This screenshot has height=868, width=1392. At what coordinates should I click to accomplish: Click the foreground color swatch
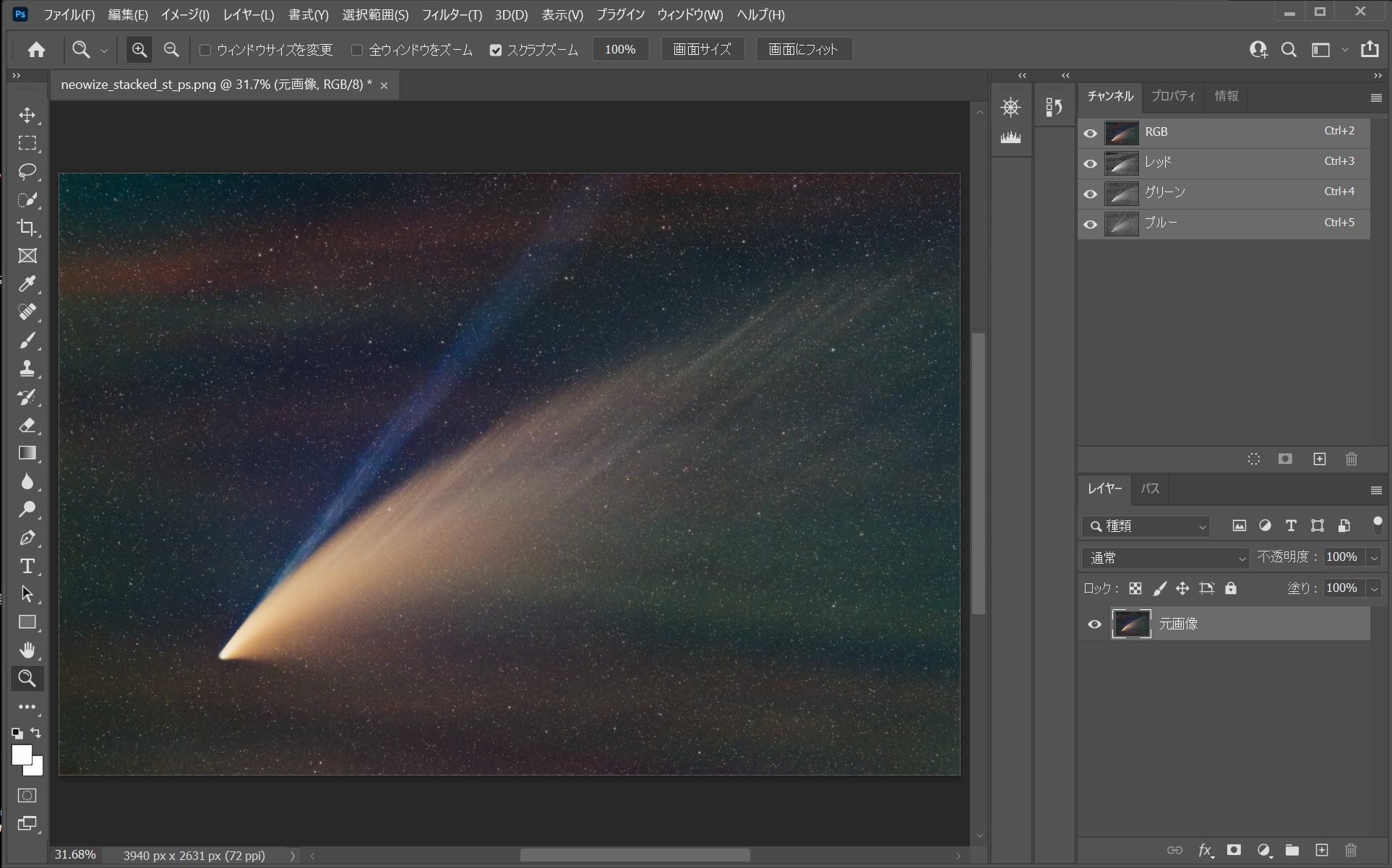(21, 755)
